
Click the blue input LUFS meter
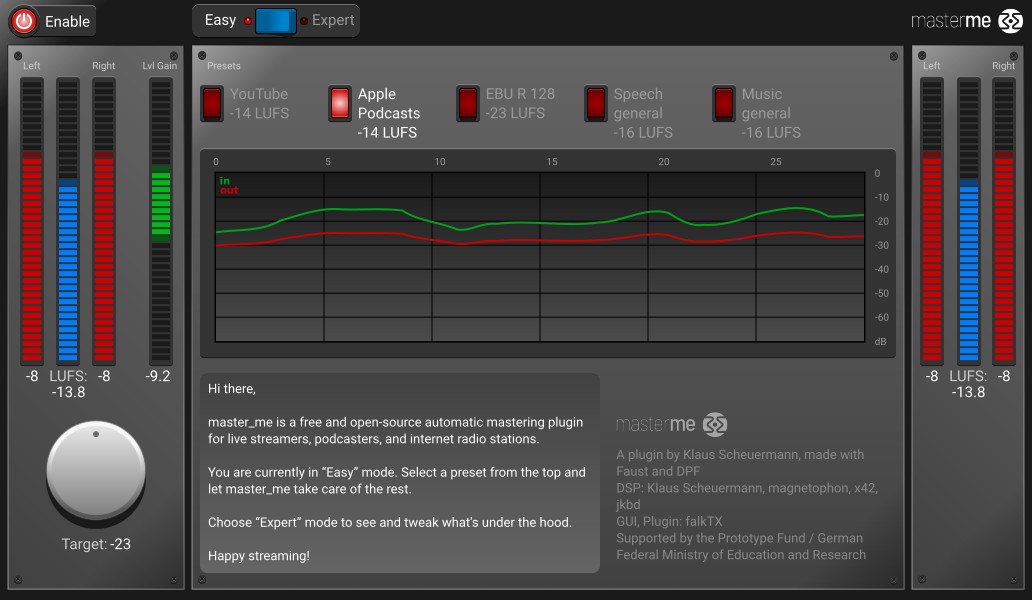(x=68, y=221)
